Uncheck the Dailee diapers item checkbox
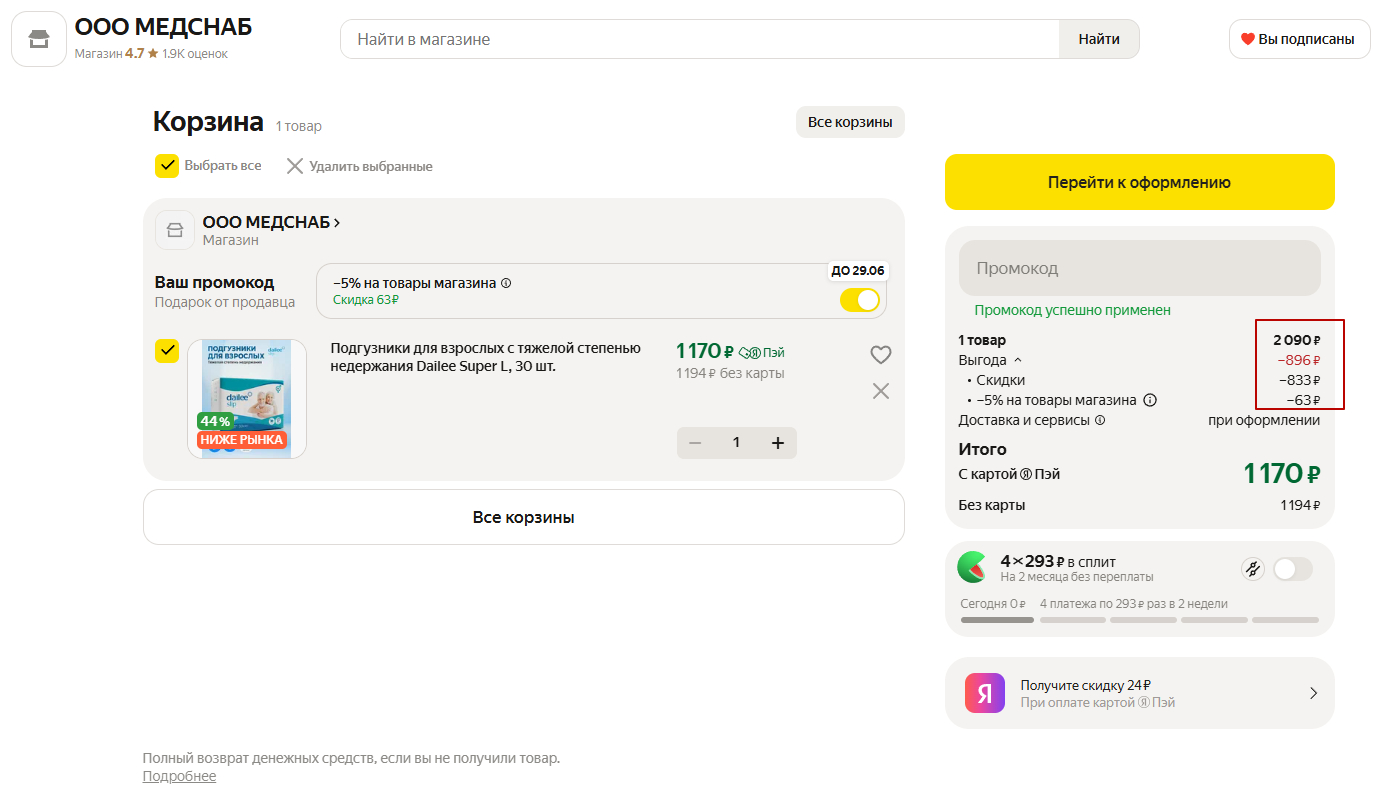The height and width of the screenshot is (793, 1377). 167,351
